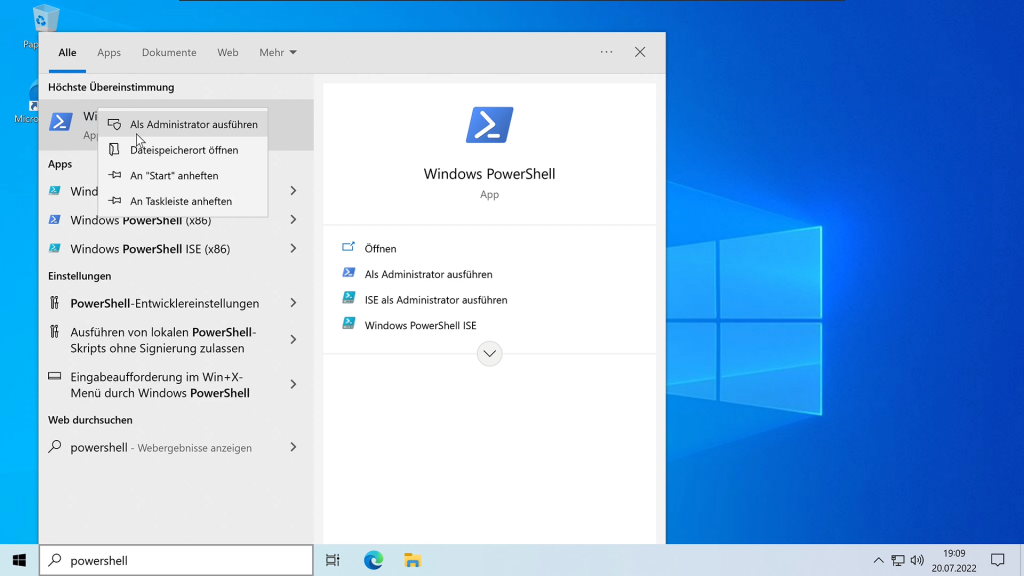
Task: Expand arrow of first Apps result
Action: 293,191
